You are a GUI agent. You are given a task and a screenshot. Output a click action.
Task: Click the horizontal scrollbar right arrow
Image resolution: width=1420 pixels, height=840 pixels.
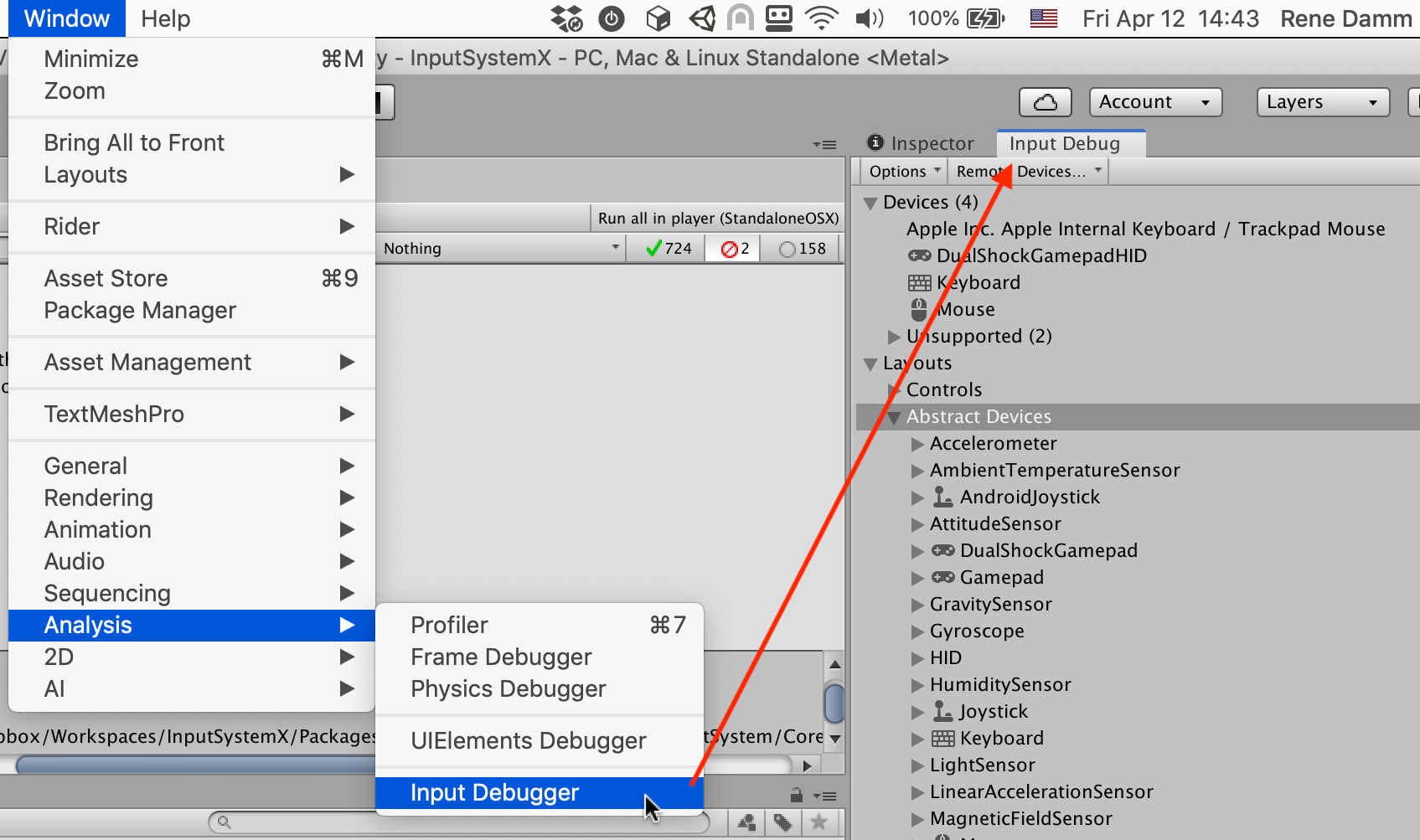807,765
